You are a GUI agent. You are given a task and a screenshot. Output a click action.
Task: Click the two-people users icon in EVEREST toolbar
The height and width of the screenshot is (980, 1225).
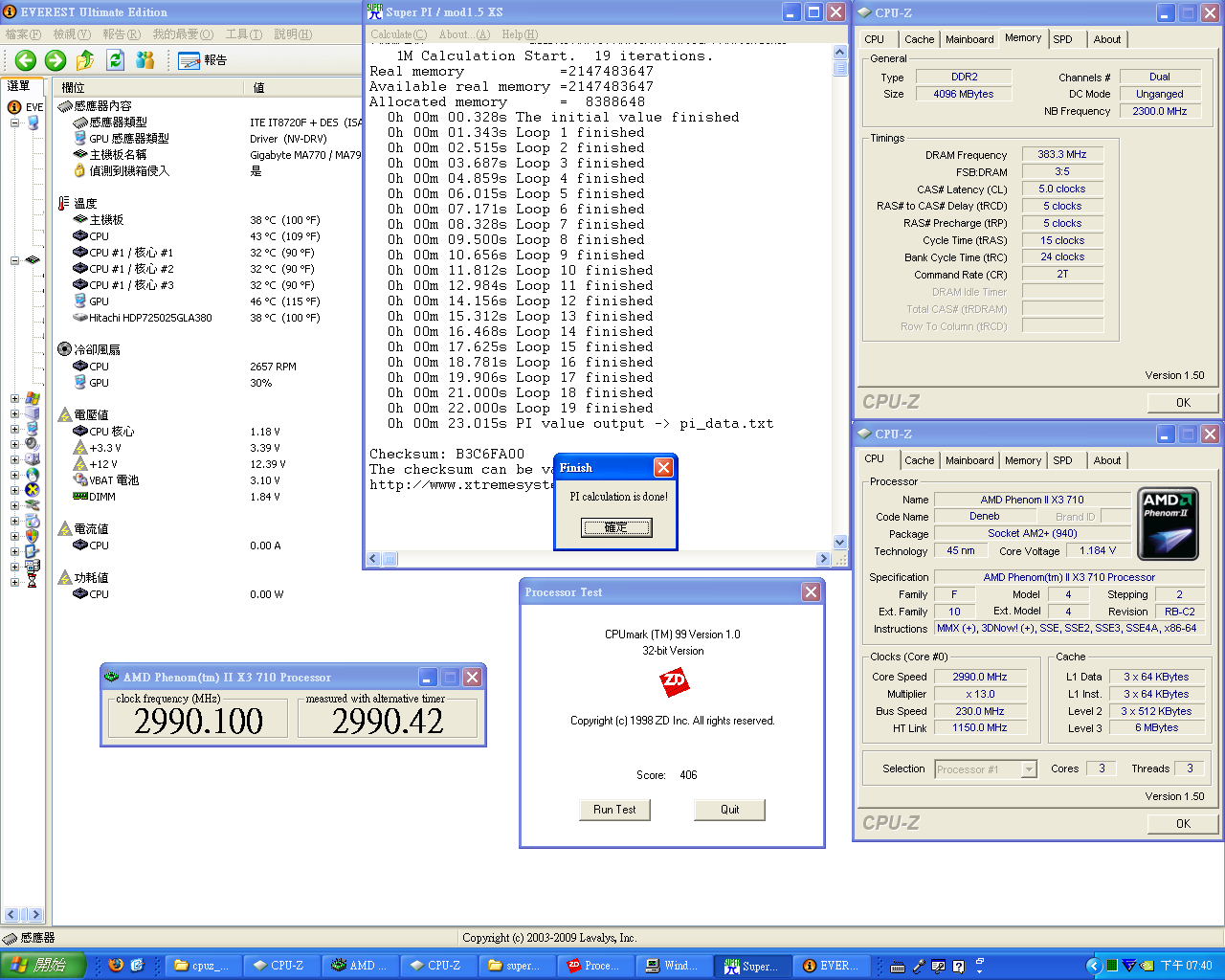pos(145,60)
